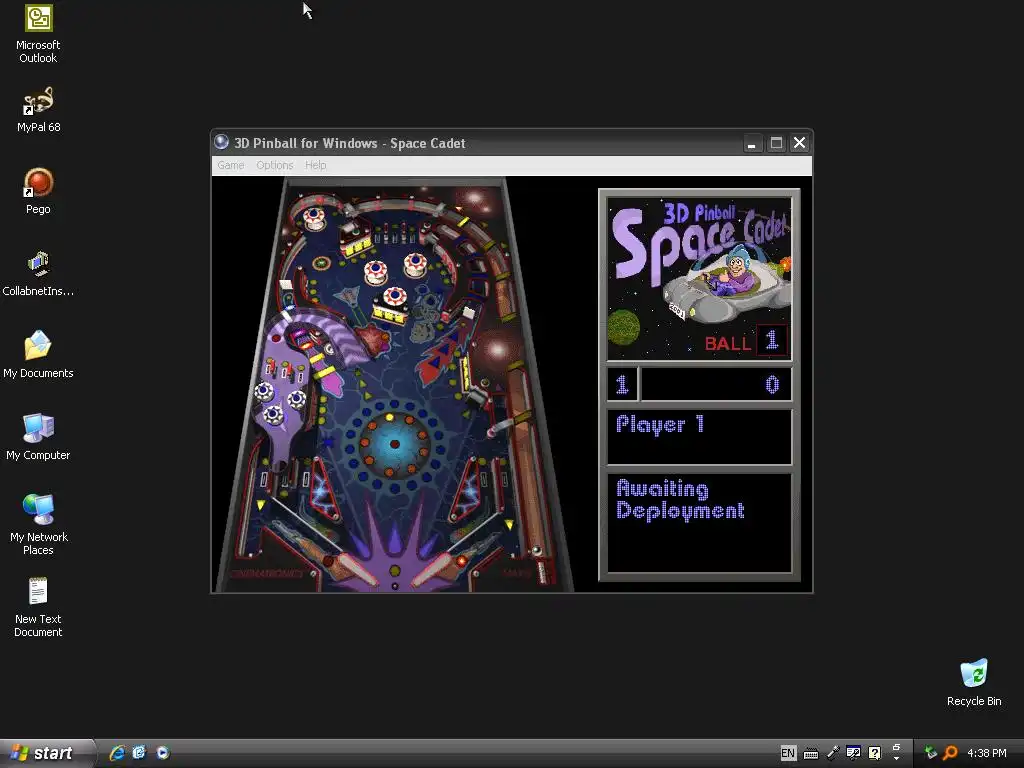Click the score display showing 0
Image resolution: width=1024 pixels, height=768 pixels.
tap(716, 384)
